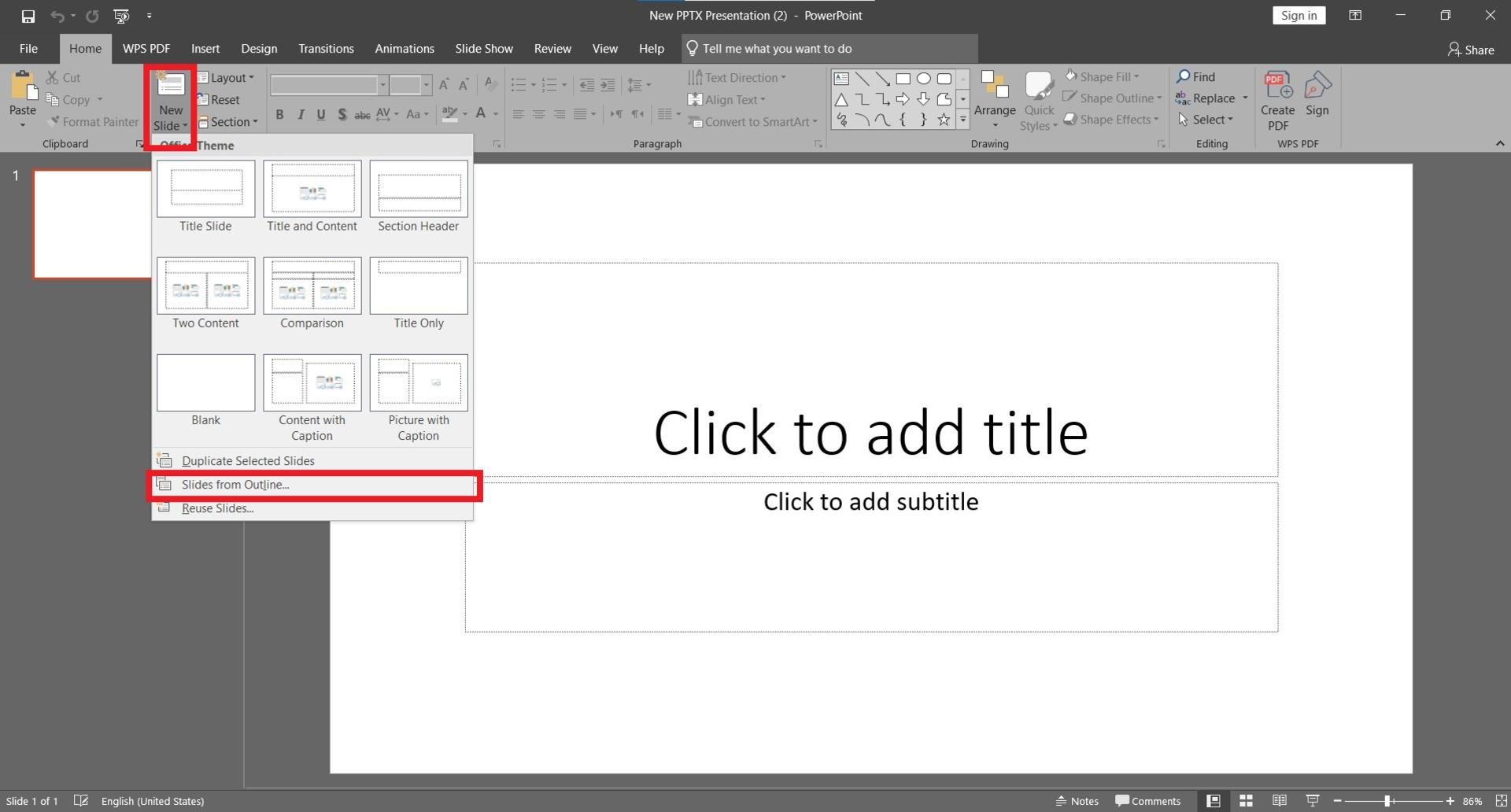Toggle bold formatting
Screen dimensions: 1511x812
[x=279, y=115]
